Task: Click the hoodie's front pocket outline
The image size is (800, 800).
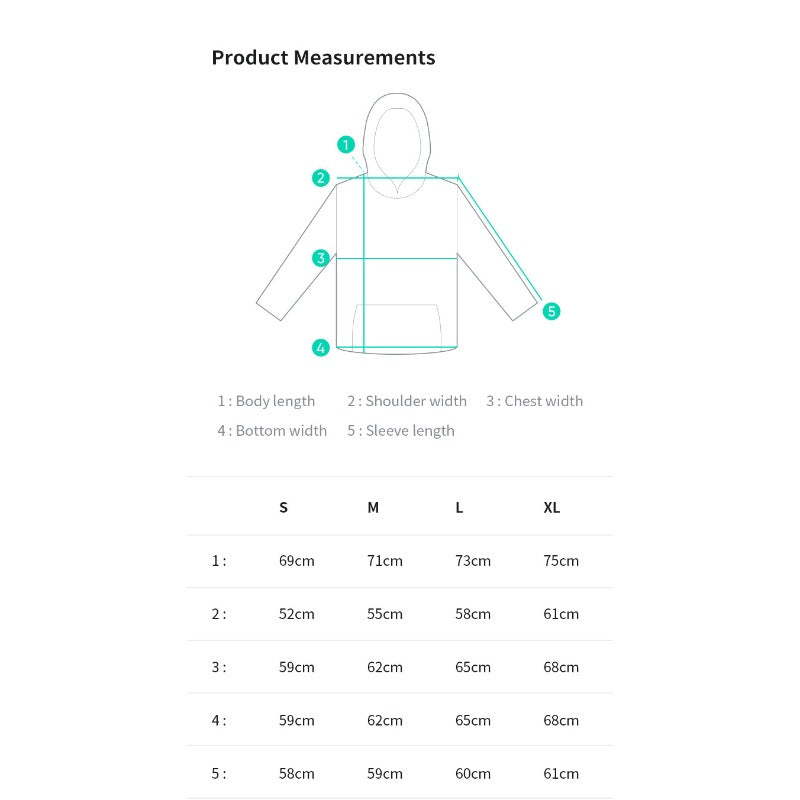Action: (x=396, y=324)
